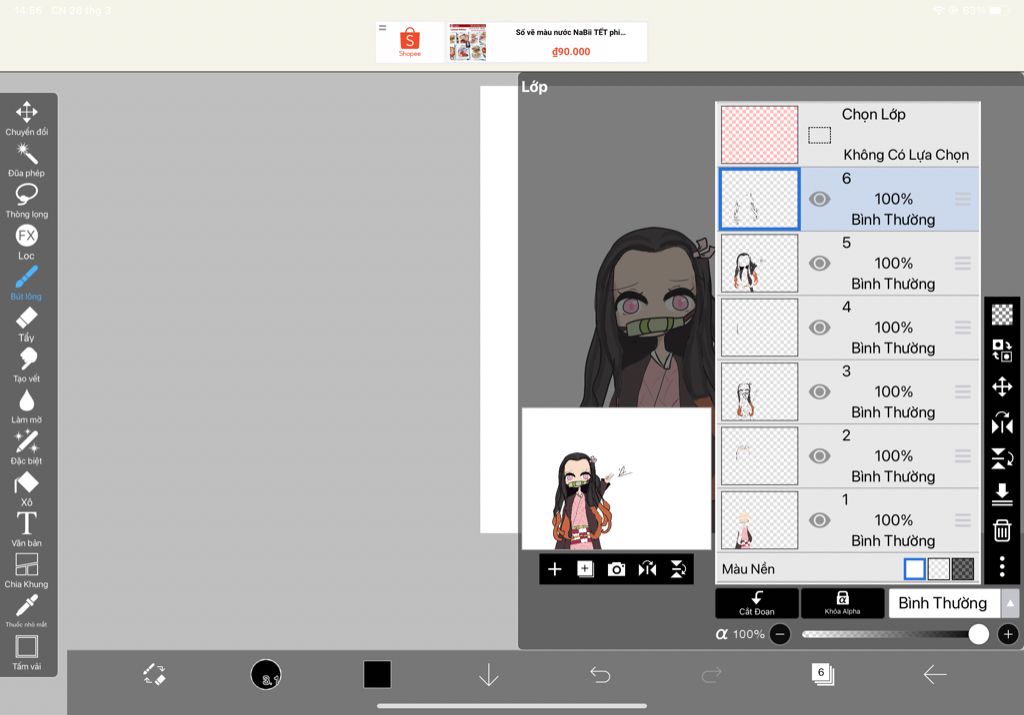Select the layer 6 thumbnail
The image size is (1024, 715).
[760, 199]
